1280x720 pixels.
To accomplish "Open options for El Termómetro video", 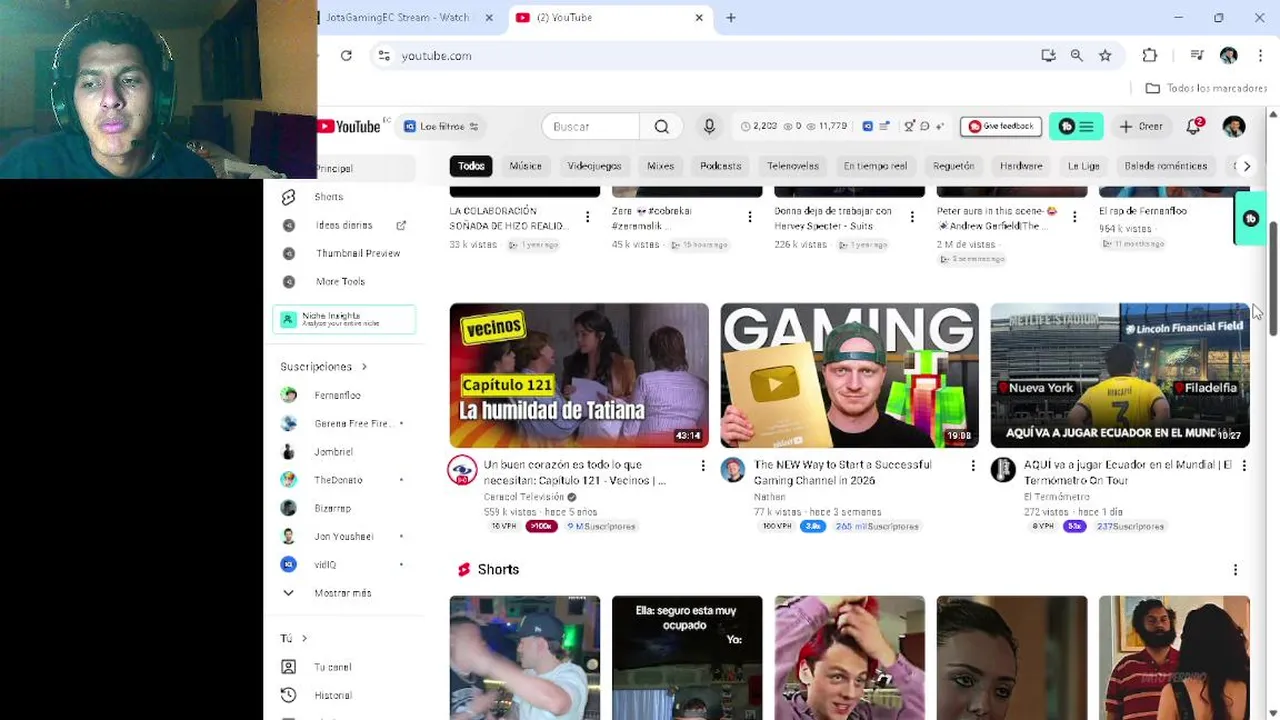I will (x=1244, y=466).
